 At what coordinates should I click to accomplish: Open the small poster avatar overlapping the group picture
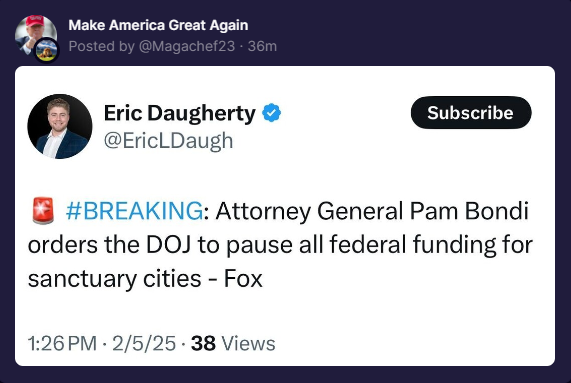[47, 50]
